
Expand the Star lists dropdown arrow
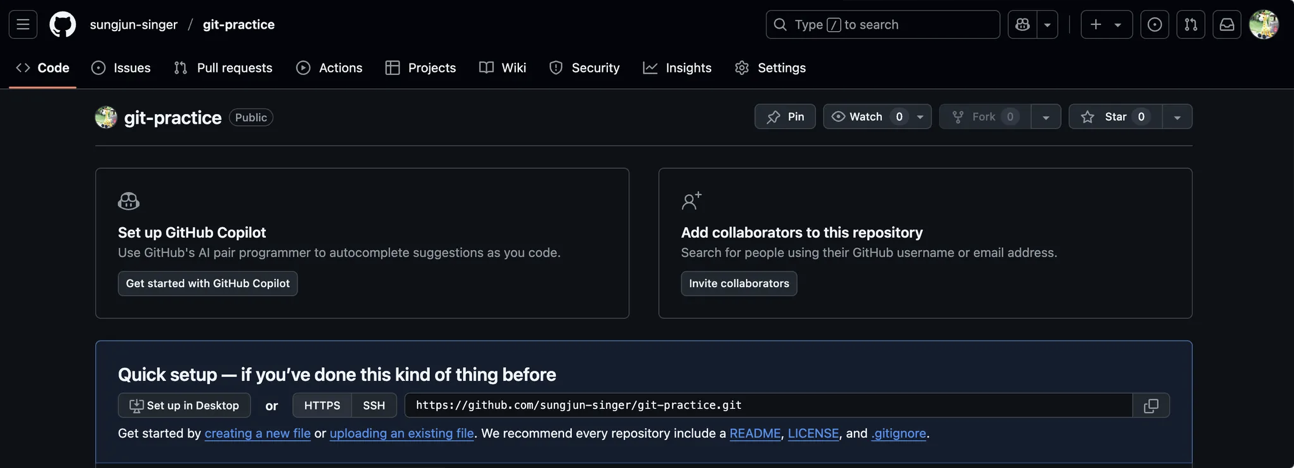click(x=1177, y=117)
